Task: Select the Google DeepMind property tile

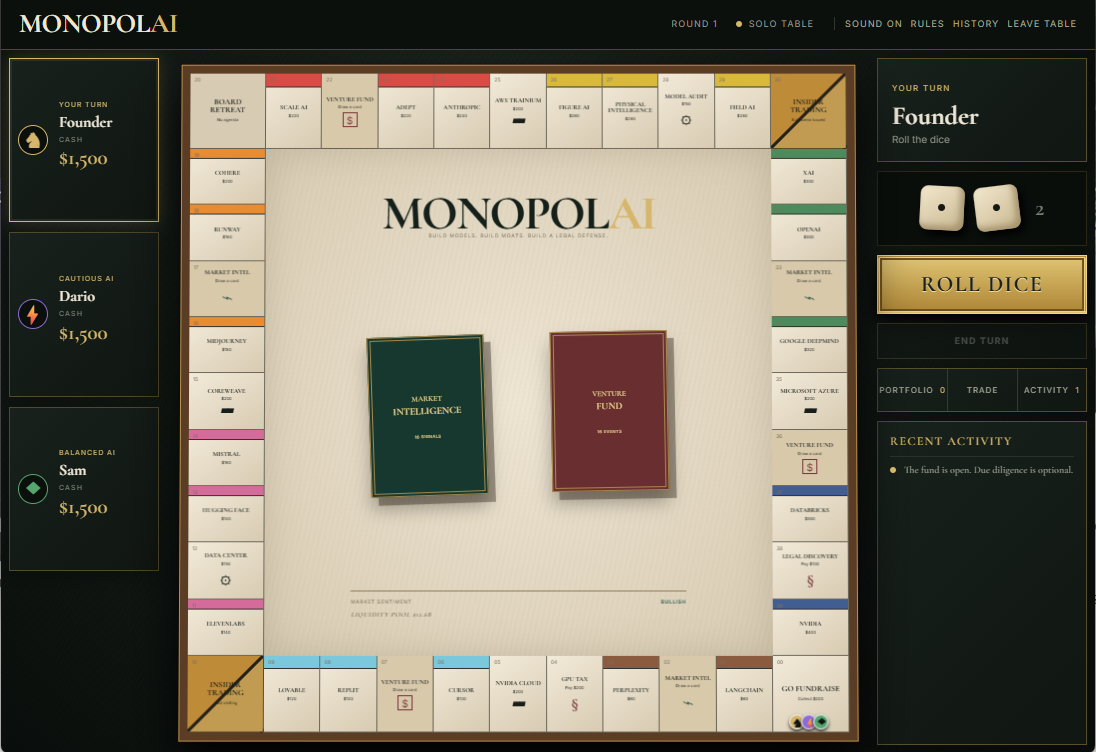Action: [x=809, y=344]
